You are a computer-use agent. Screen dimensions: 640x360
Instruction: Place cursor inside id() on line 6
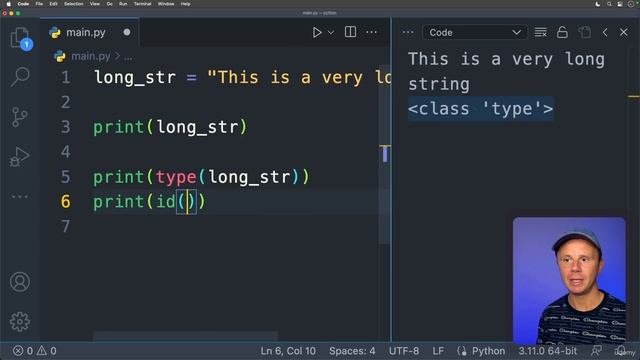[x=187, y=202]
